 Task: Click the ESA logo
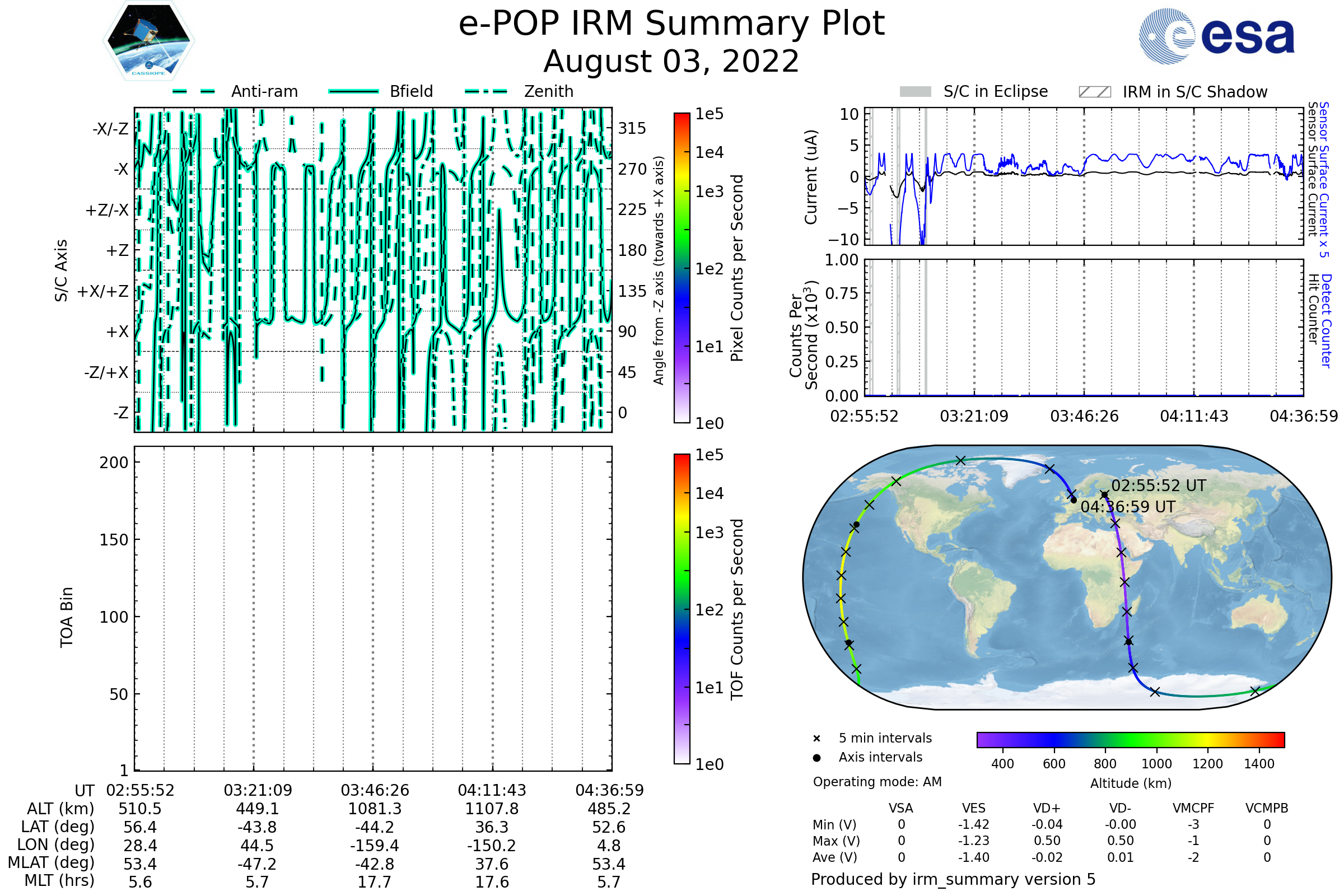[1216, 36]
